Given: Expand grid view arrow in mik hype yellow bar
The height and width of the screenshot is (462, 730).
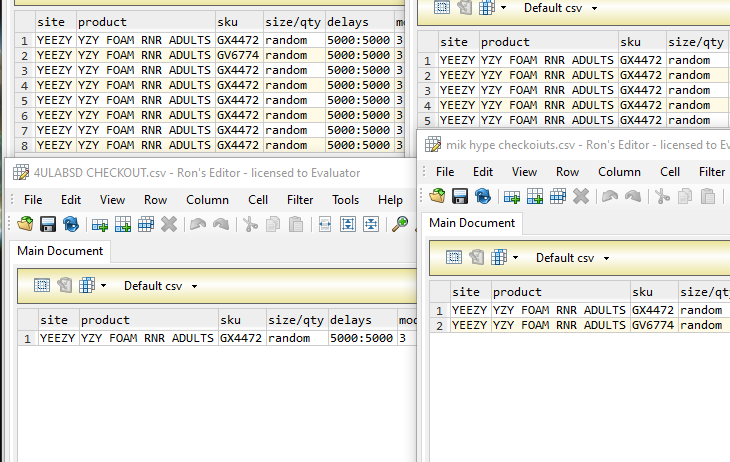Looking at the screenshot, I should (515, 258).
